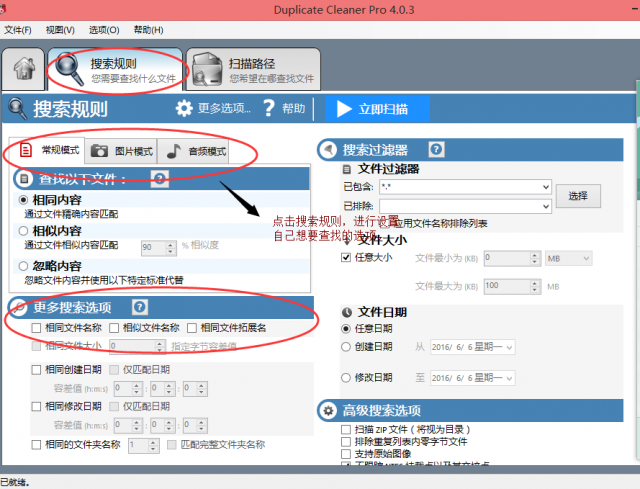Click the 相似度 percent stepper
The width and height of the screenshot is (640, 489).
click(171, 248)
